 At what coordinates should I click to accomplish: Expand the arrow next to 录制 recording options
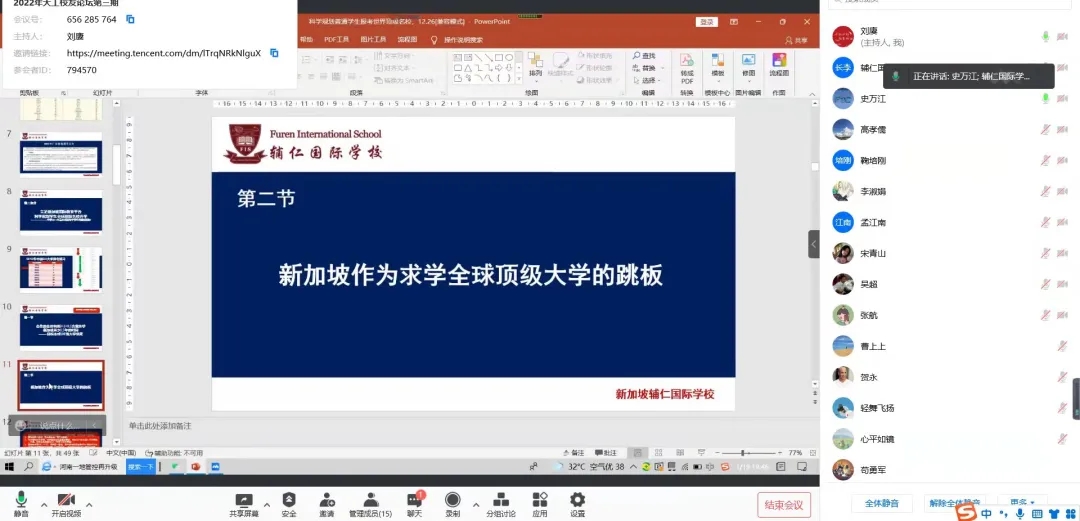tap(475, 504)
